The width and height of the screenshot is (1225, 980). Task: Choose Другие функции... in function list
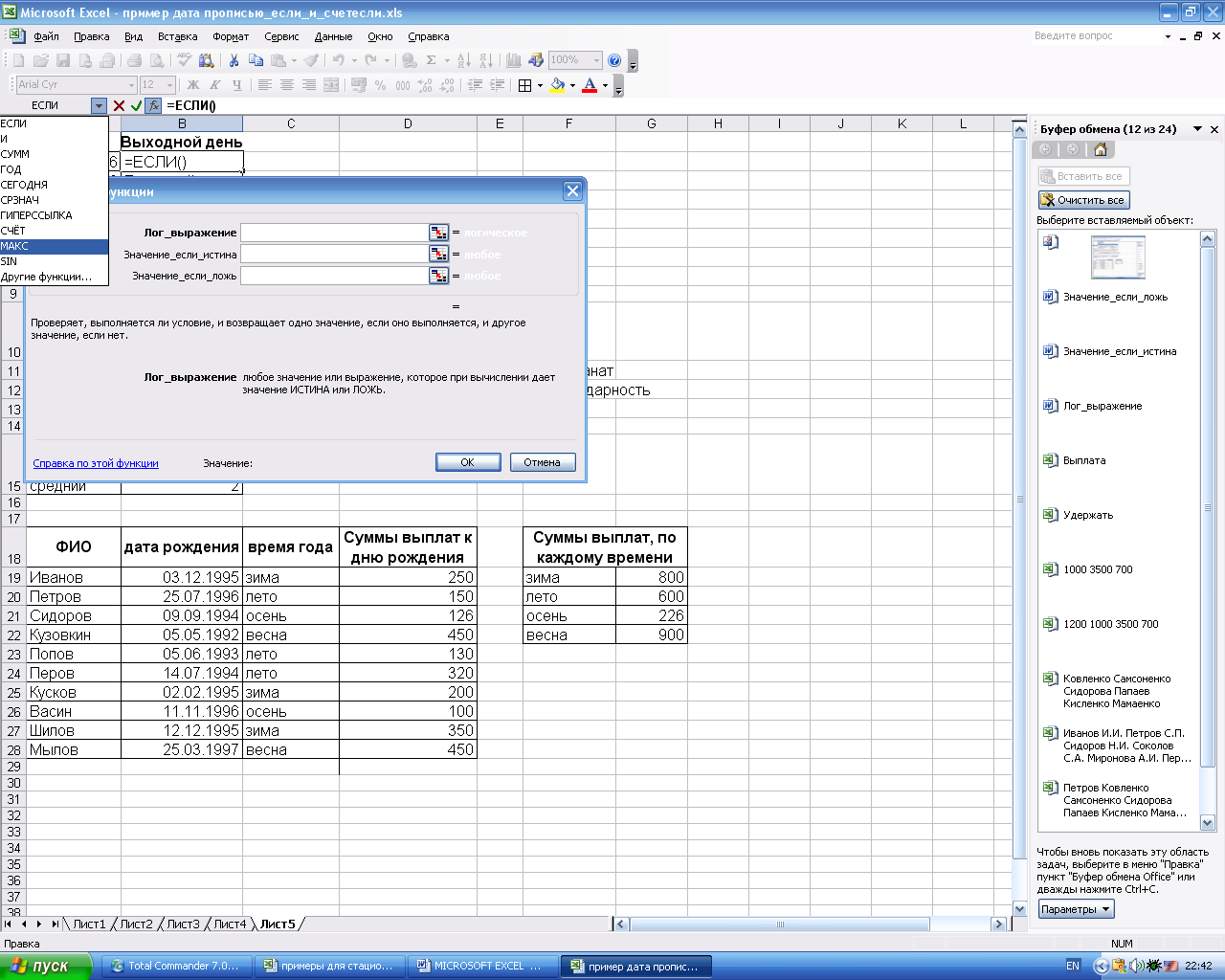click(55, 277)
